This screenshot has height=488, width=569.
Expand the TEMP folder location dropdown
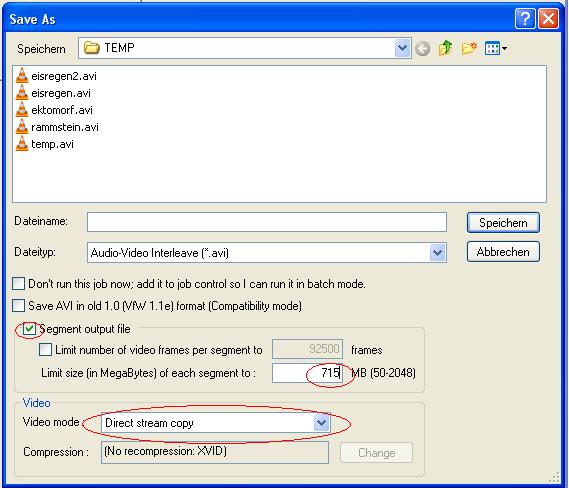coord(402,48)
